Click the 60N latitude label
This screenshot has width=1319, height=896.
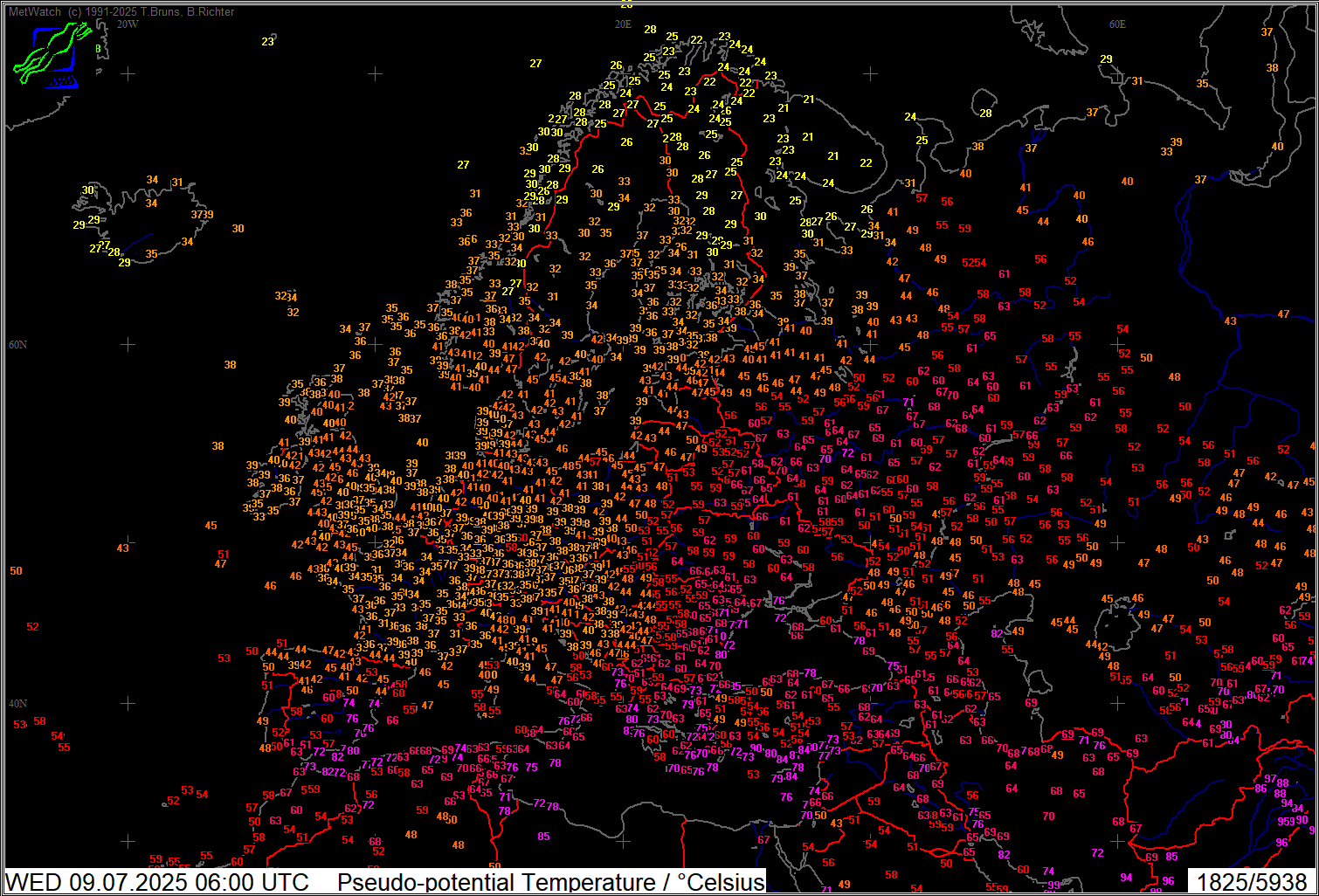pyautogui.click(x=18, y=345)
